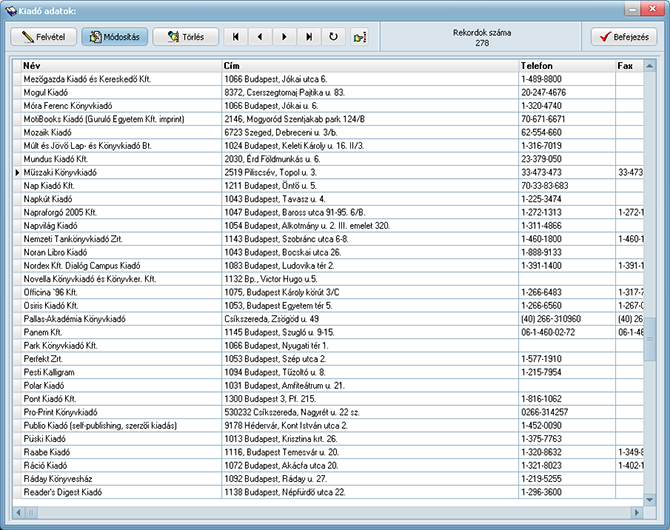670x530 pixels.
Task: Select the Mozaik Kiadó row
Action: click(328, 132)
